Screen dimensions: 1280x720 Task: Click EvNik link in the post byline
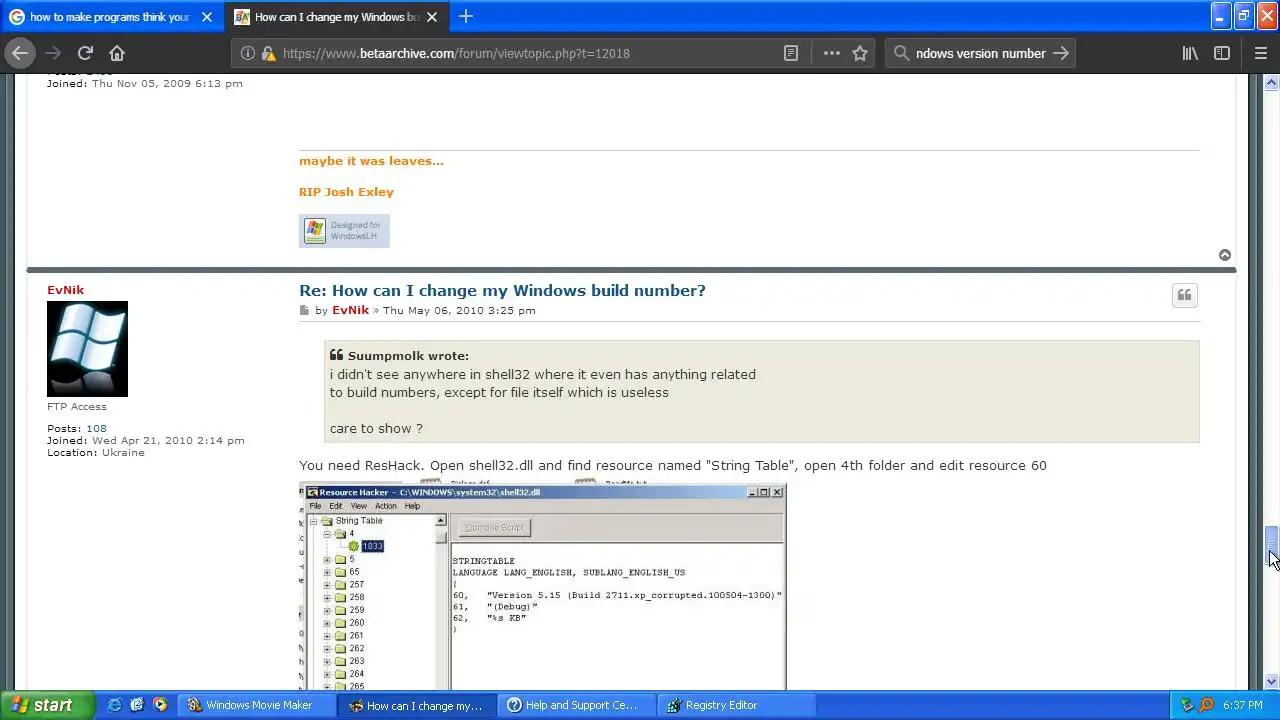pyautogui.click(x=350, y=311)
